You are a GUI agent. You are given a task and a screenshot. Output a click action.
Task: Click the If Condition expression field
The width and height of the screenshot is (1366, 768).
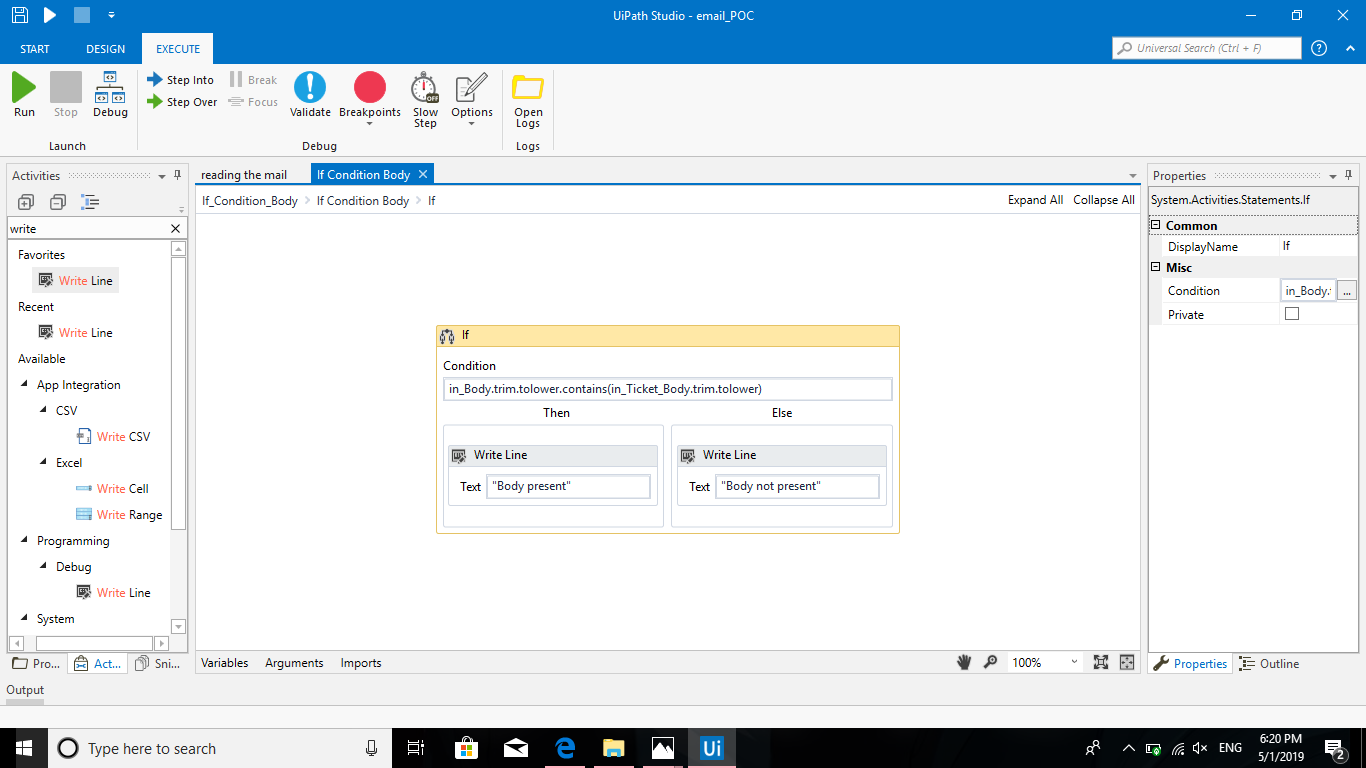(668, 389)
